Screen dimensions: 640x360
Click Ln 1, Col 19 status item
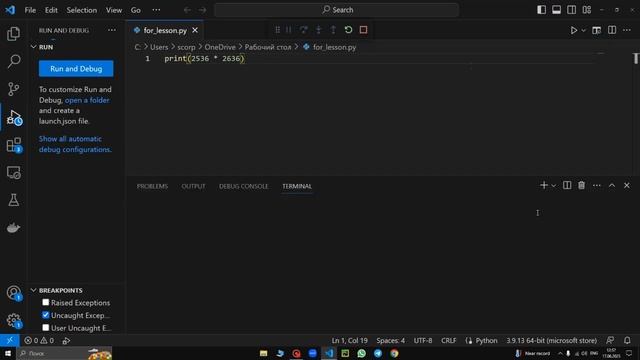pos(349,340)
